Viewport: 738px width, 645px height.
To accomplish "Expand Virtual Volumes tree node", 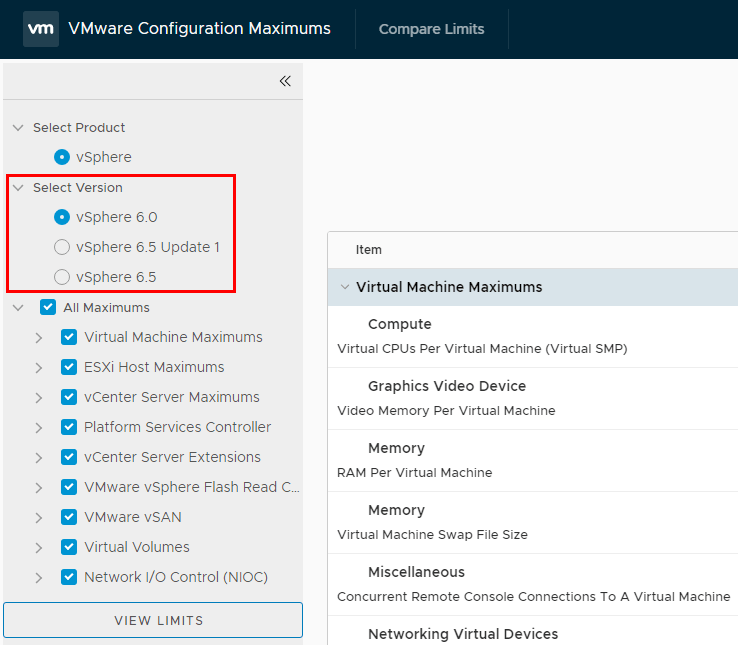I will coord(39,548).
